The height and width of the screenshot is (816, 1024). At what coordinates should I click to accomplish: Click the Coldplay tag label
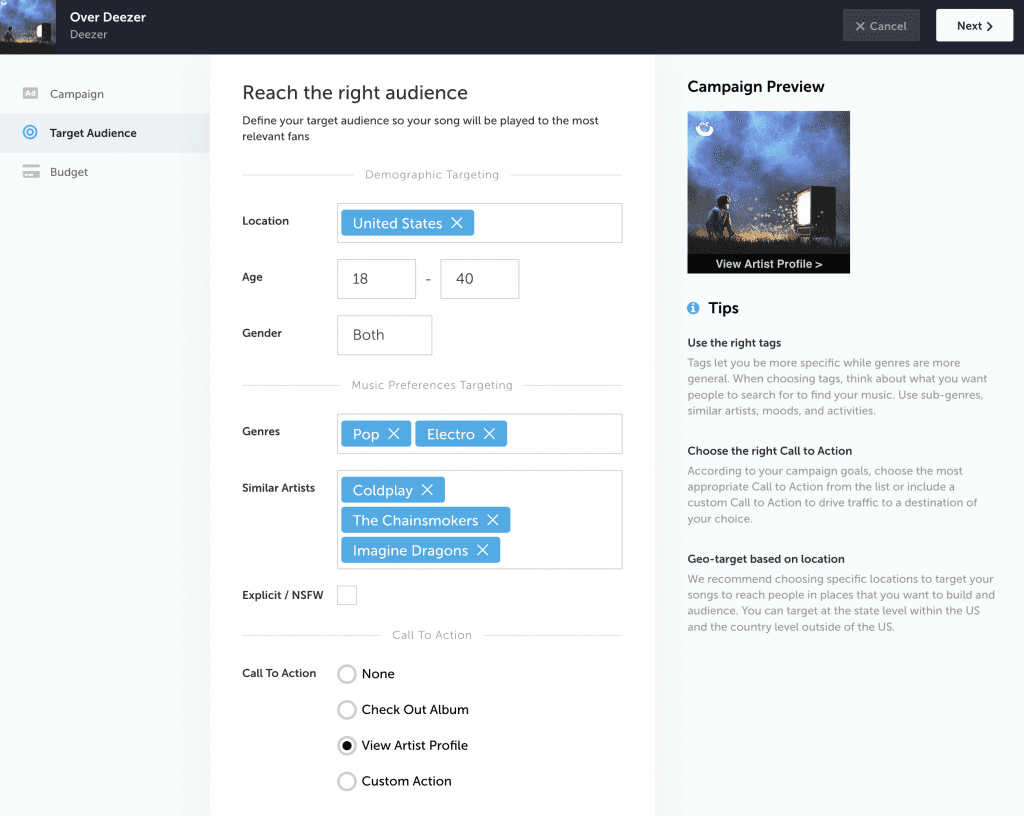tap(383, 490)
